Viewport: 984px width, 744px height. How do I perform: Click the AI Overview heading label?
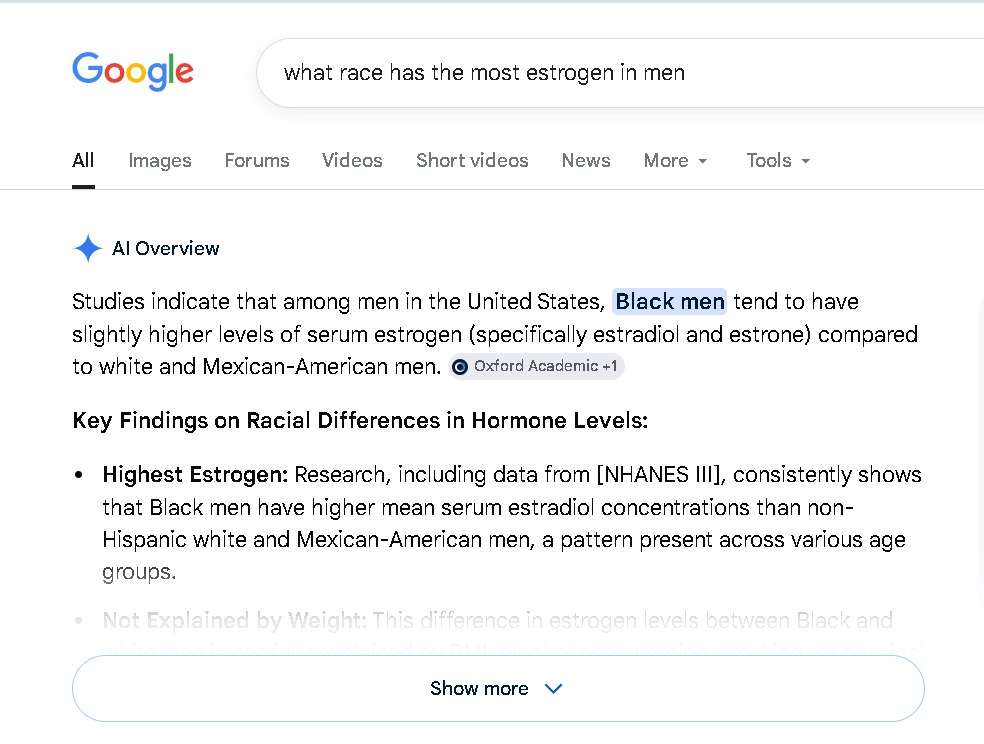tap(166, 248)
